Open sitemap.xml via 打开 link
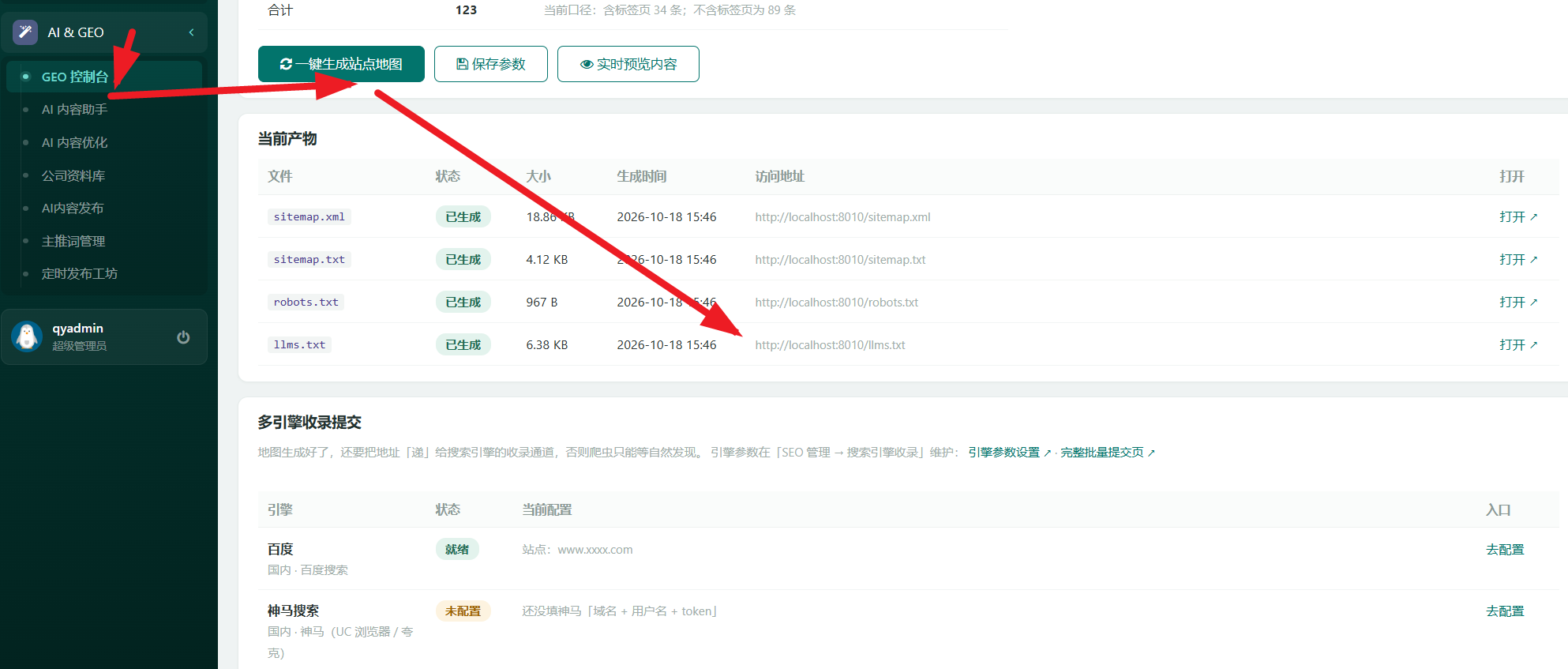Image resolution: width=1568 pixels, height=669 pixels. 1518,216
